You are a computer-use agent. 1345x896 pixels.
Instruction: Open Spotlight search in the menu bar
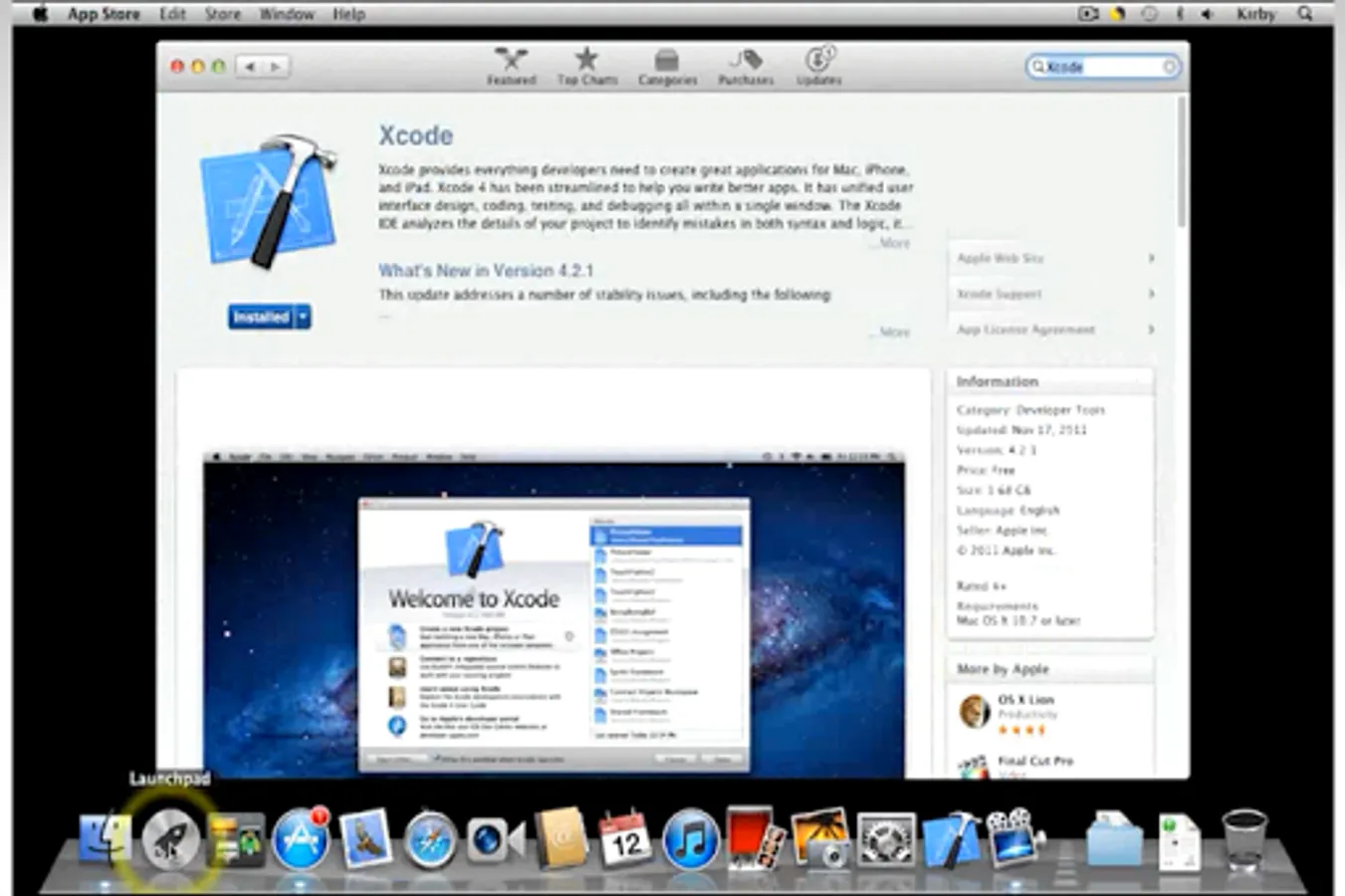tap(1305, 14)
